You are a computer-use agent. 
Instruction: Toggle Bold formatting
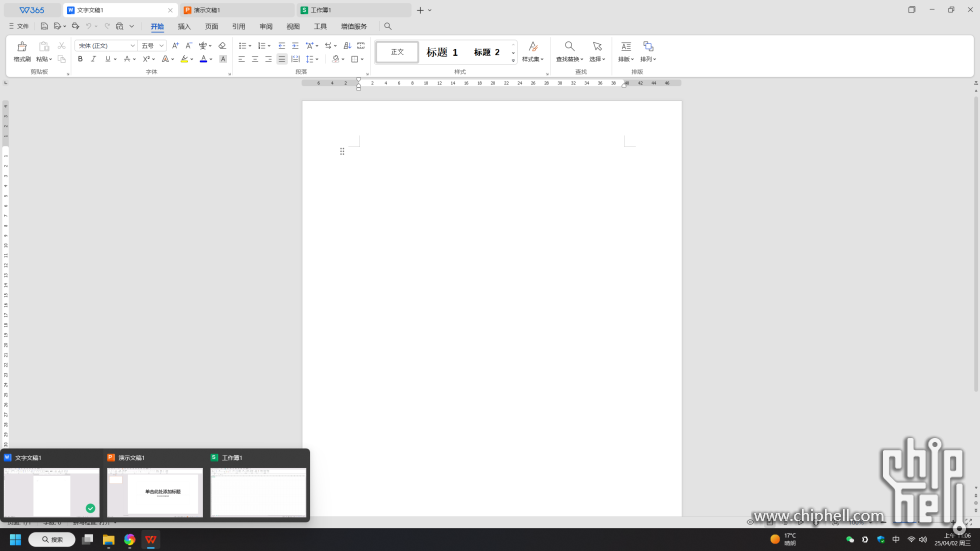click(x=80, y=59)
